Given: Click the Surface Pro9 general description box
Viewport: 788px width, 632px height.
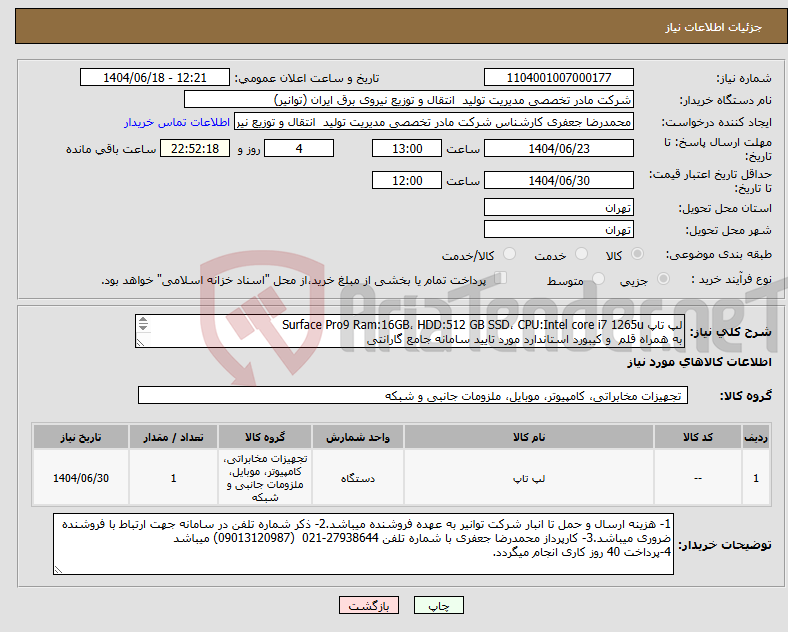Looking at the screenshot, I should pos(410,331).
